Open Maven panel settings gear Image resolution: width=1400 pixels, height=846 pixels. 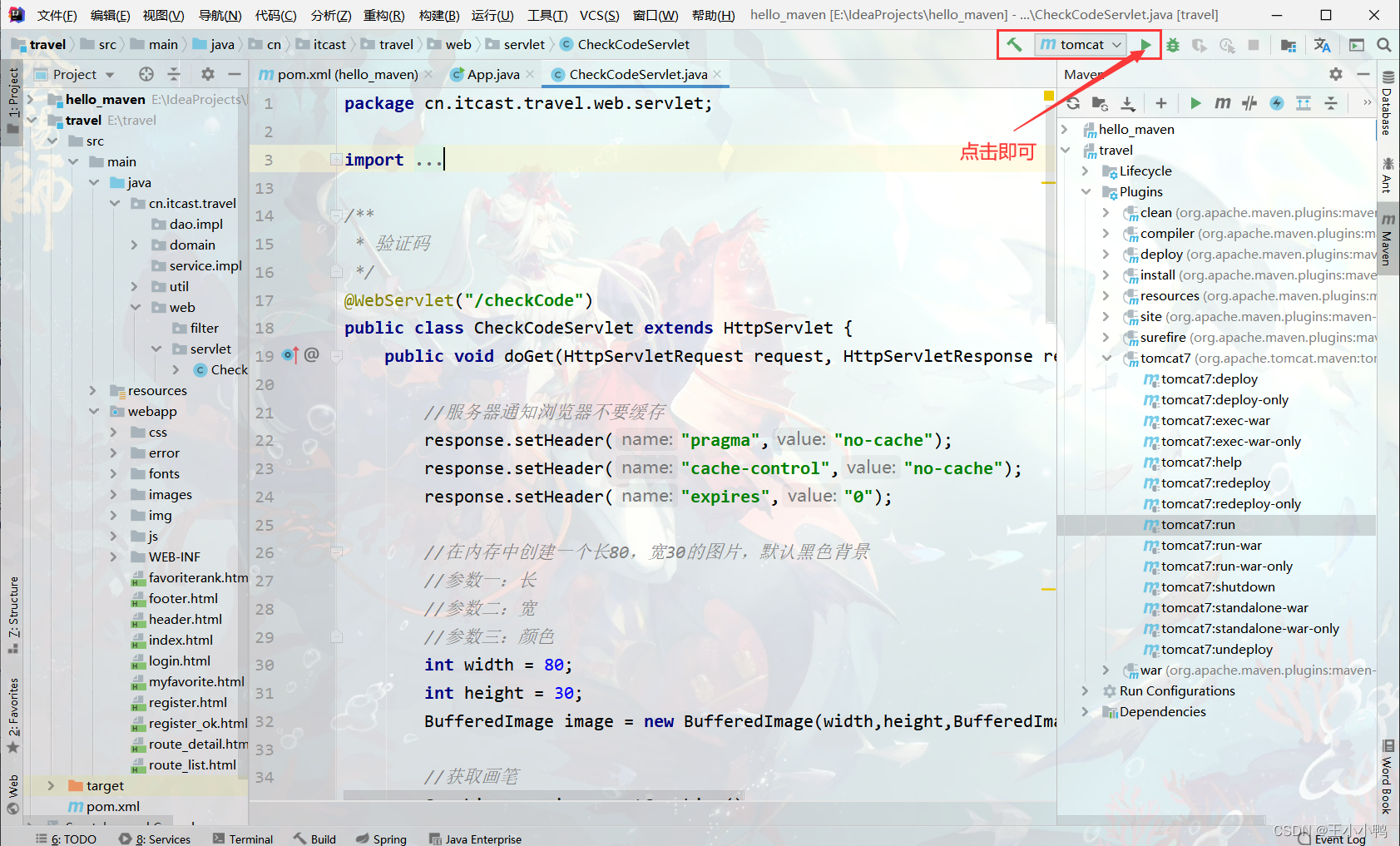tap(1336, 74)
